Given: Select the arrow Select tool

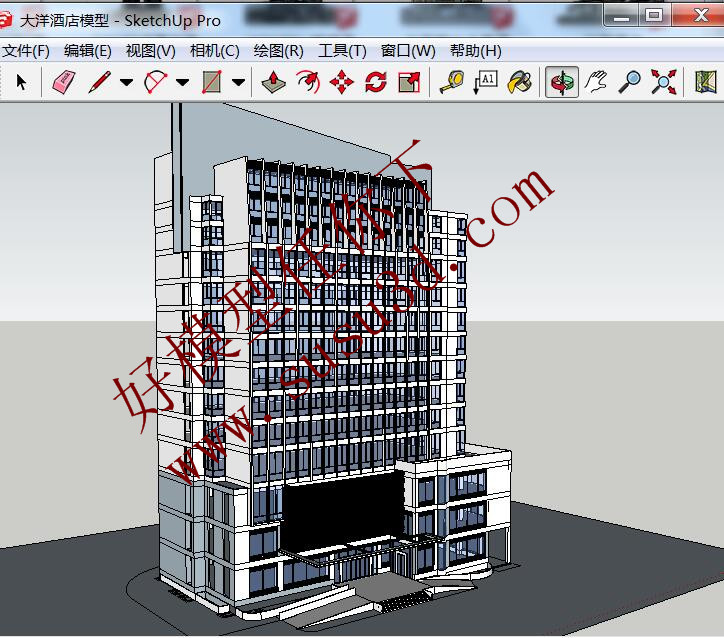Looking at the screenshot, I should click(x=21, y=82).
